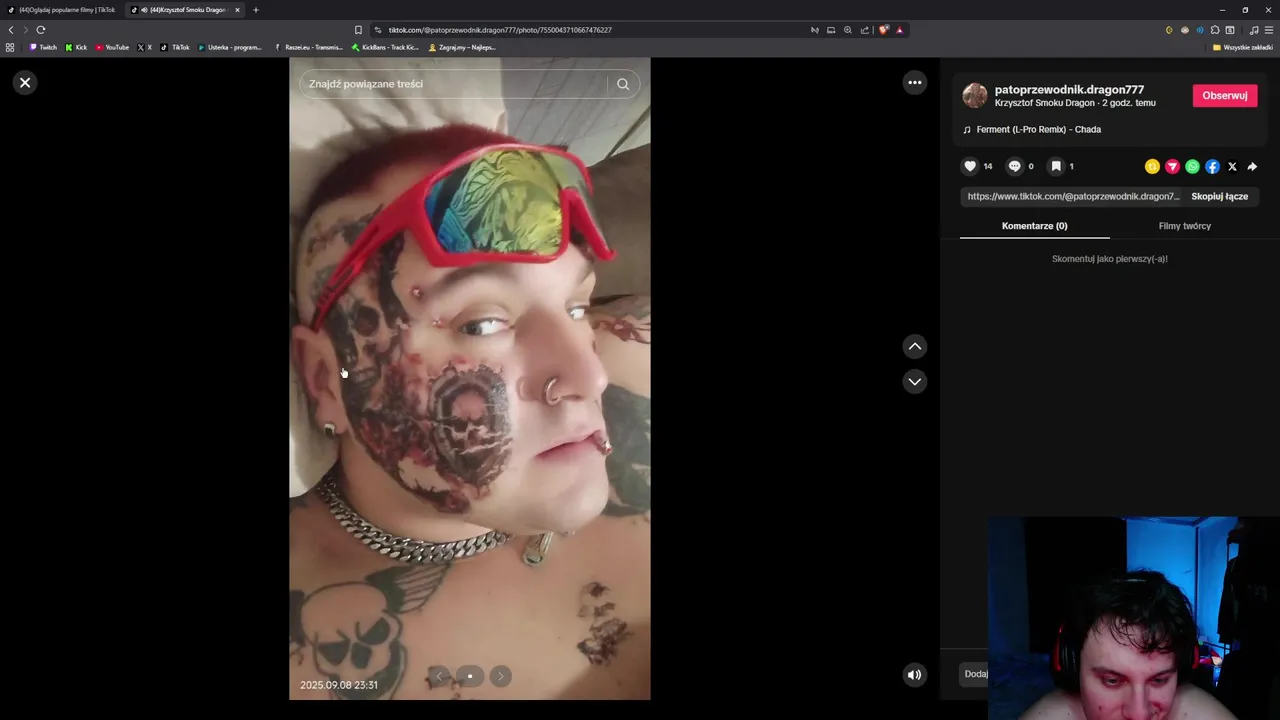Image resolution: width=1280 pixels, height=720 pixels.
Task: Share to WhatsApp
Action: pyautogui.click(x=1192, y=167)
